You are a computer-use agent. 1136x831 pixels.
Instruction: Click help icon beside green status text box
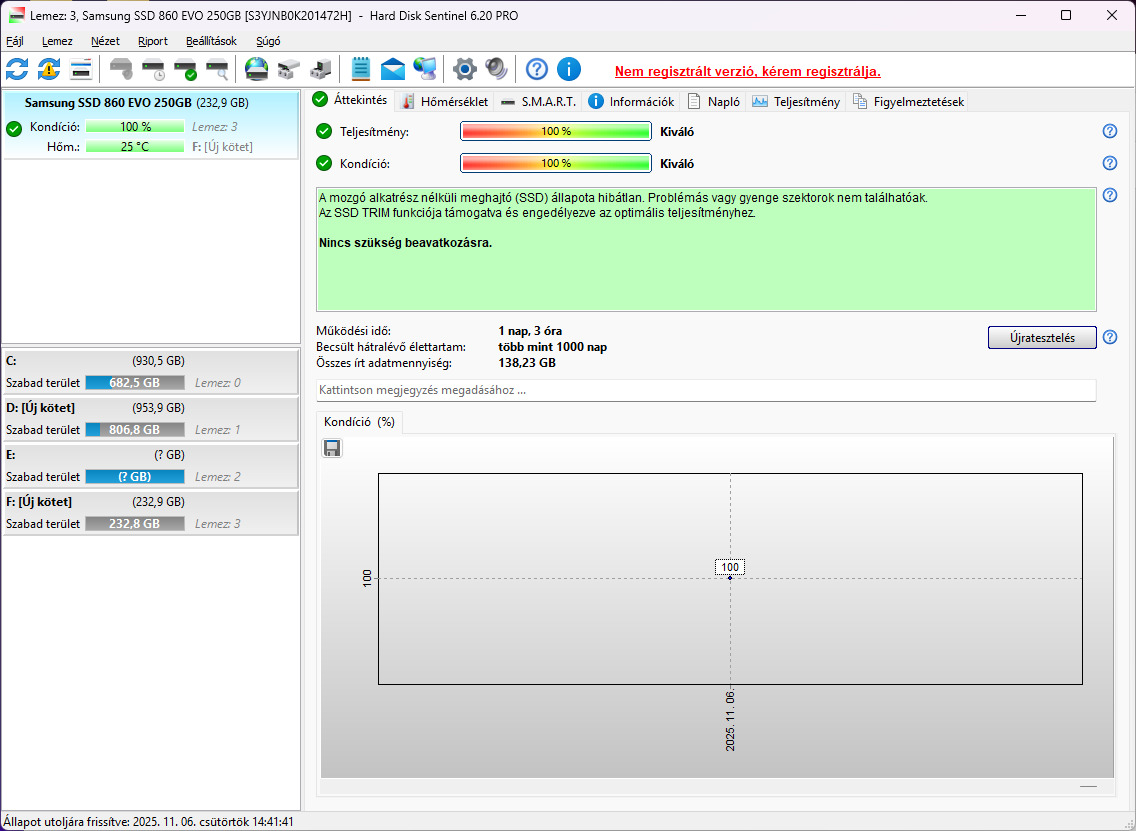pos(1109,195)
